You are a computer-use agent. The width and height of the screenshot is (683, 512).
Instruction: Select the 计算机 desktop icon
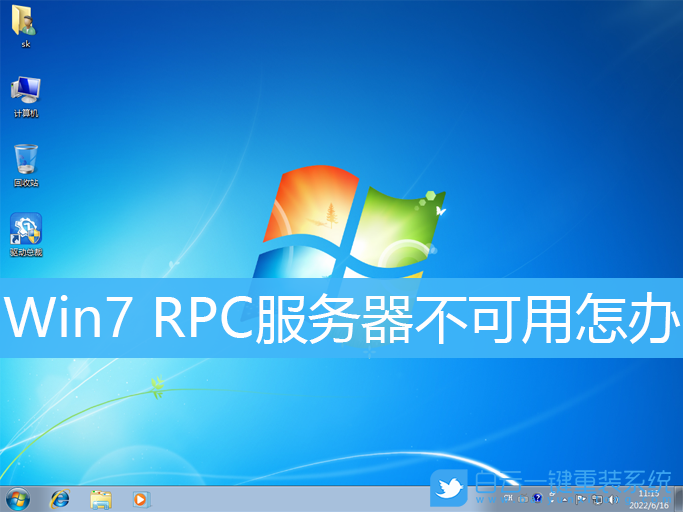coord(26,97)
